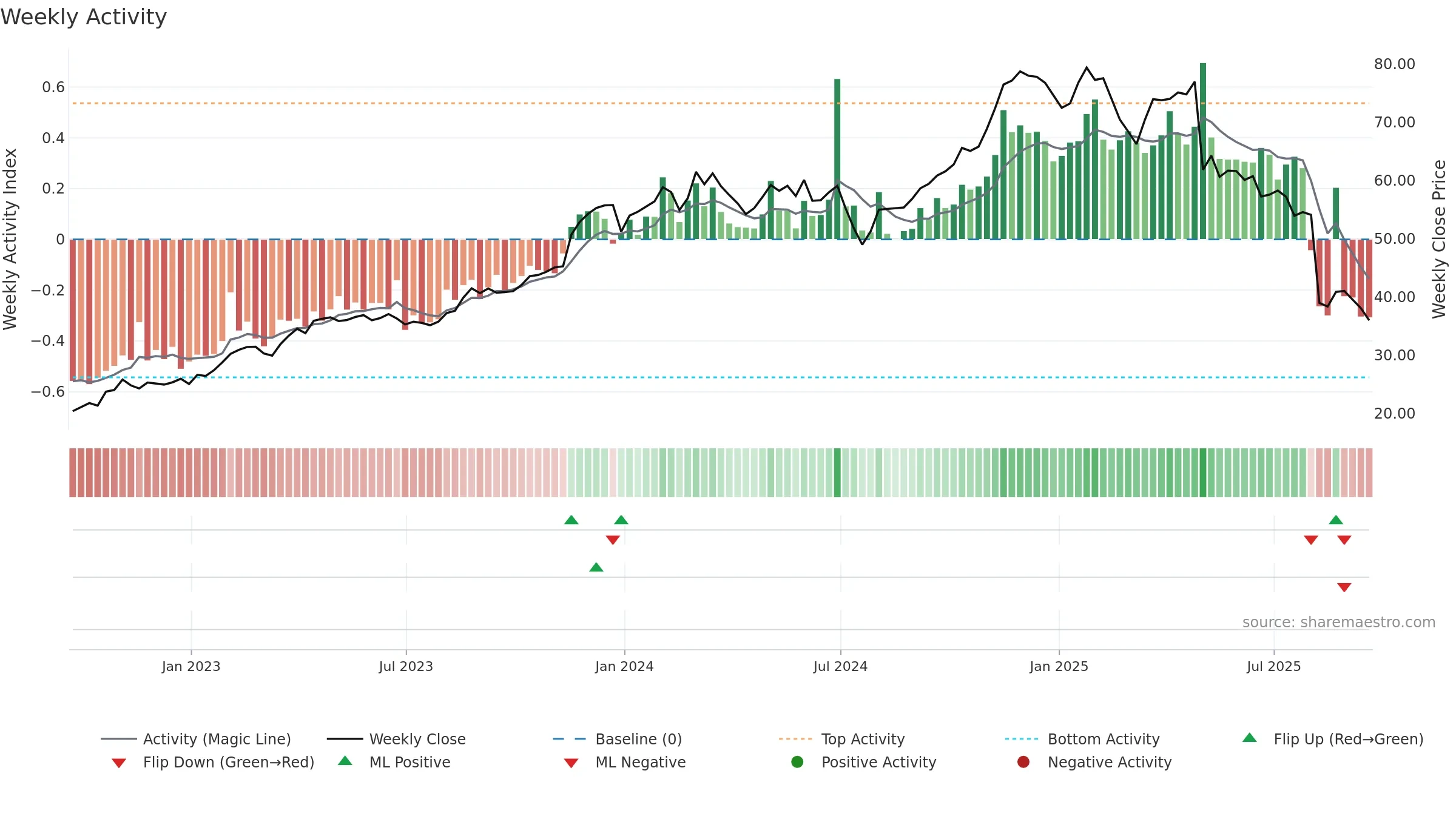The height and width of the screenshot is (819, 1456).
Task: Click the Weekly Activity Index axis title
Action: [10, 239]
